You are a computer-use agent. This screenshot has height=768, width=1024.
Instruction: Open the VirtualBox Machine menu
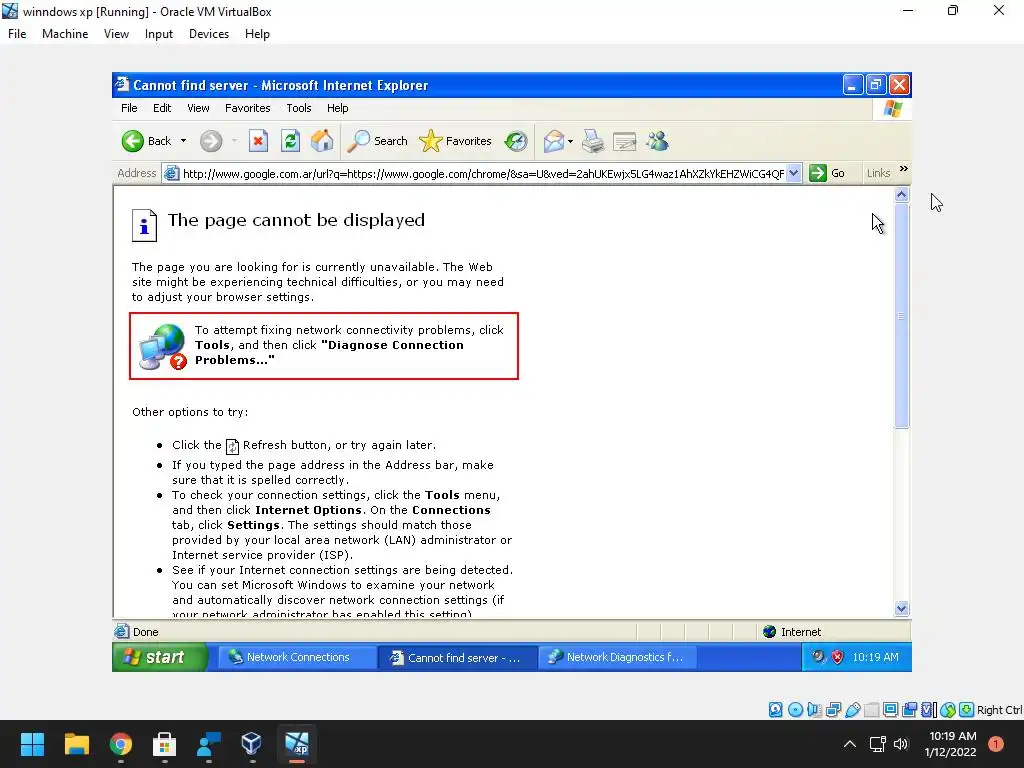(65, 34)
